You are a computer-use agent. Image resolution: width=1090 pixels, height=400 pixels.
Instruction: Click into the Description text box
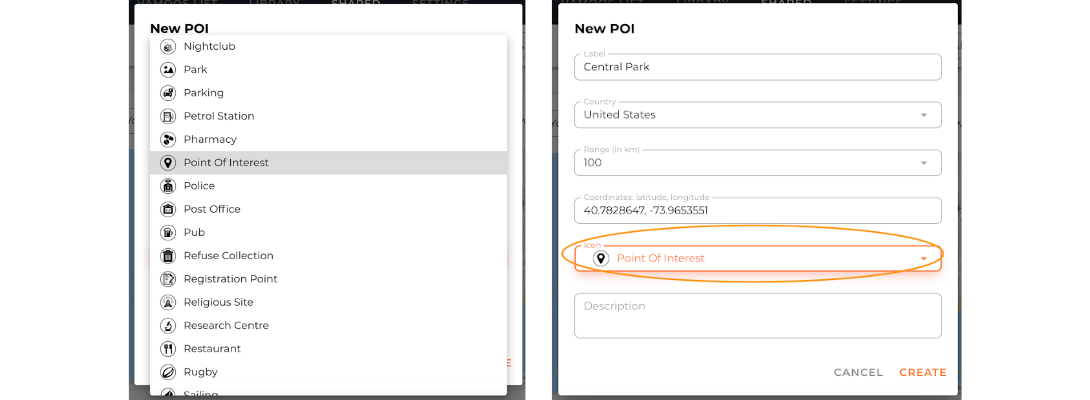click(758, 316)
